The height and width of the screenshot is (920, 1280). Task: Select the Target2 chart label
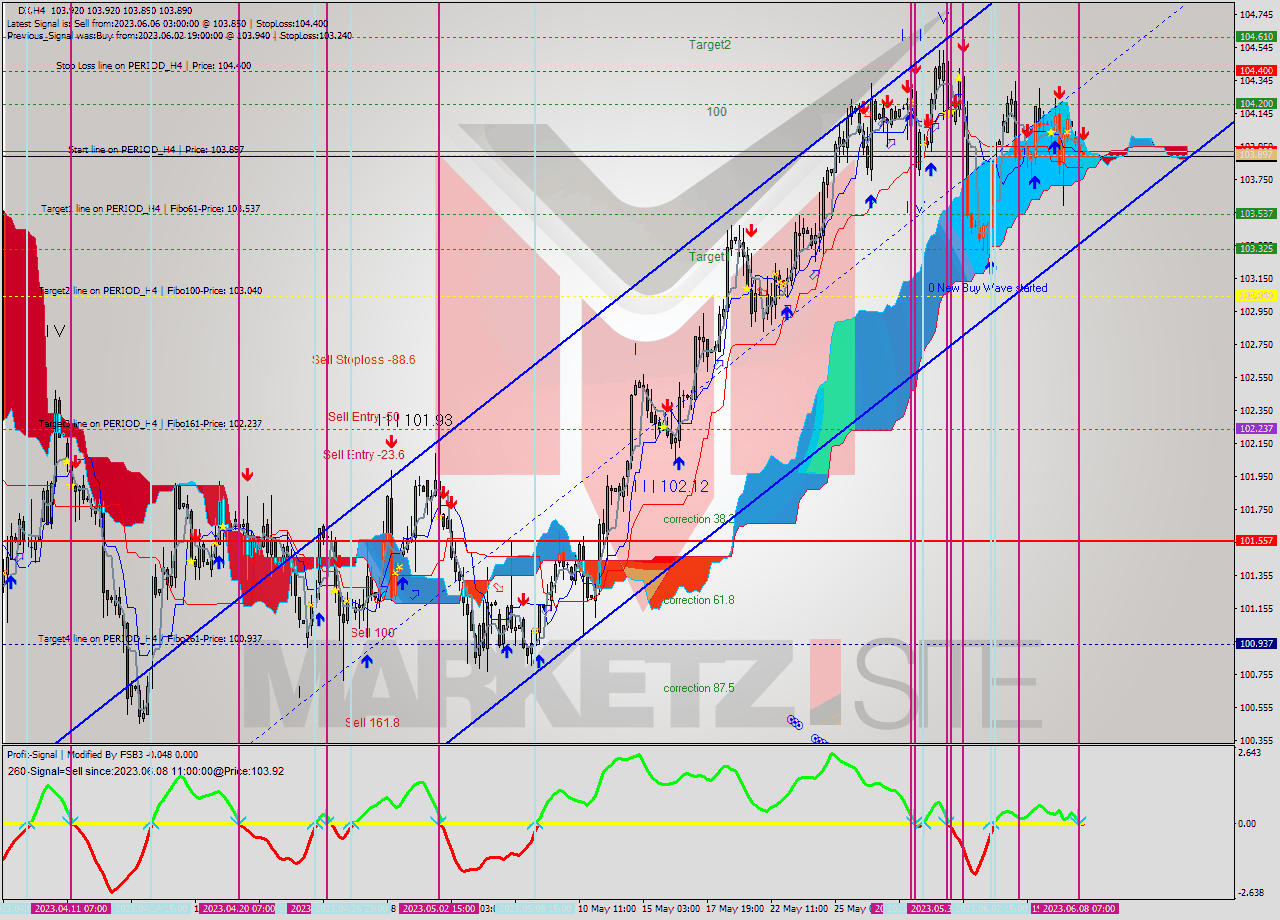709,45
